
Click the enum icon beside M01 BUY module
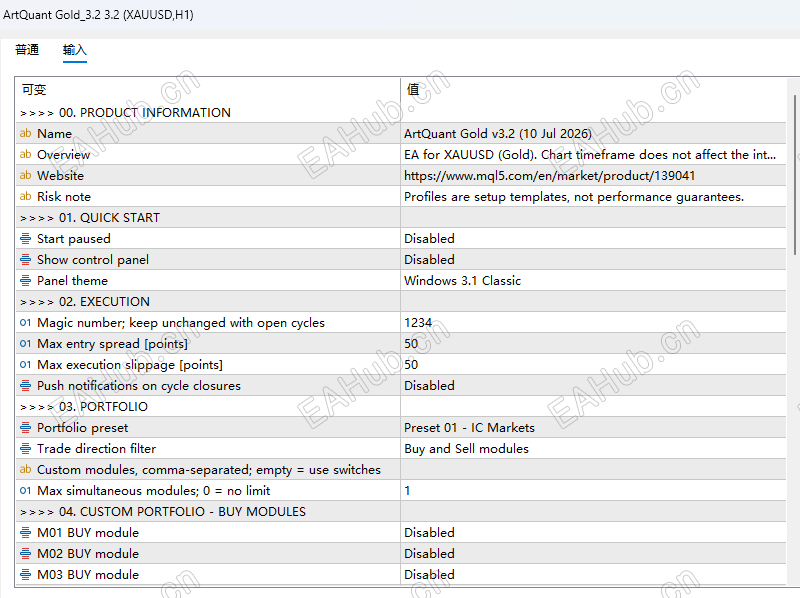click(x=26, y=532)
